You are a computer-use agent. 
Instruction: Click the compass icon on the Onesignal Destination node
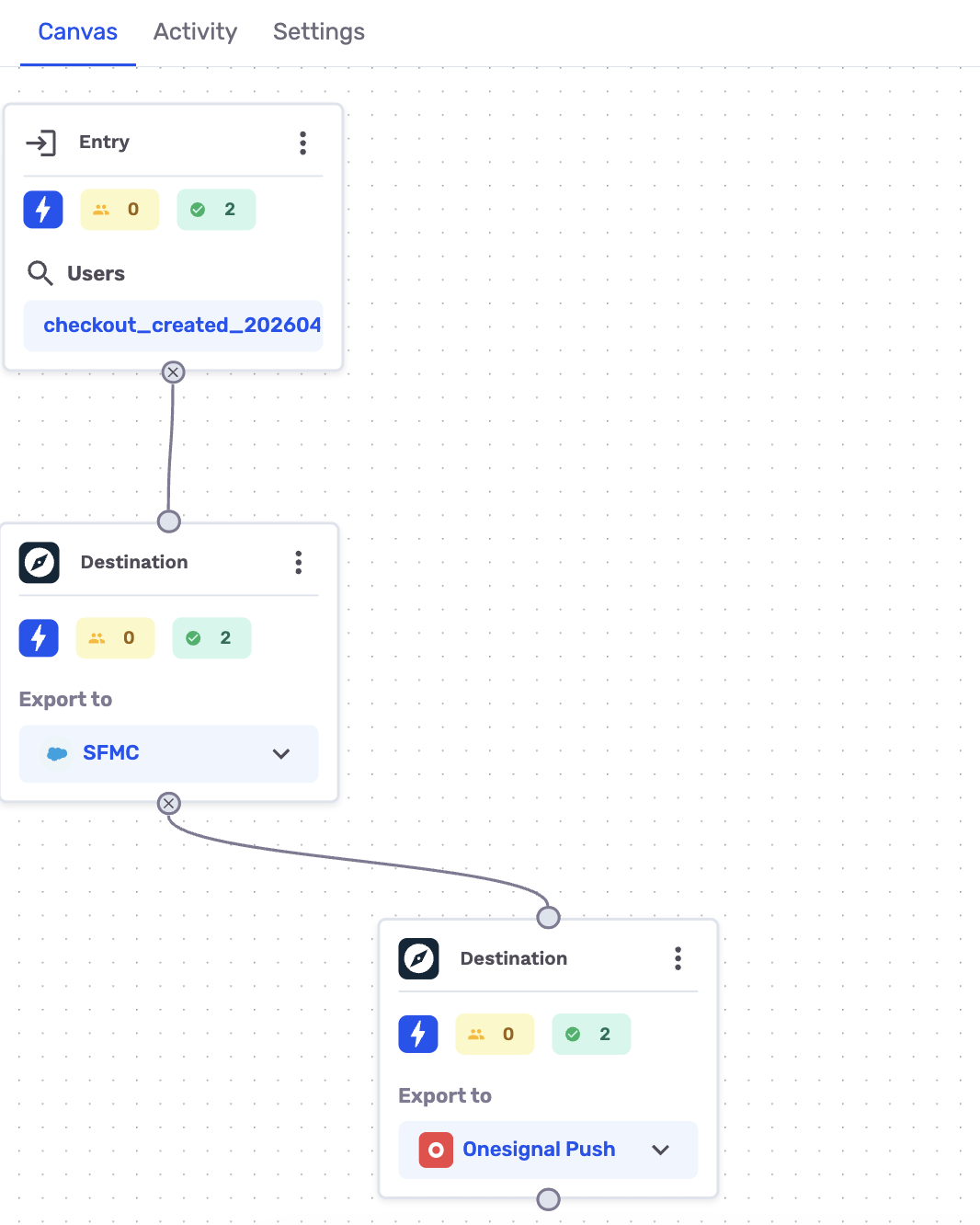[x=418, y=958]
